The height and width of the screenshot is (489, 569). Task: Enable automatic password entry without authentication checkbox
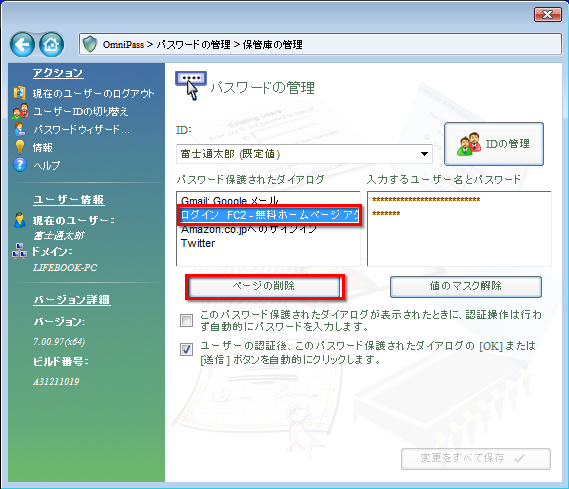point(187,321)
